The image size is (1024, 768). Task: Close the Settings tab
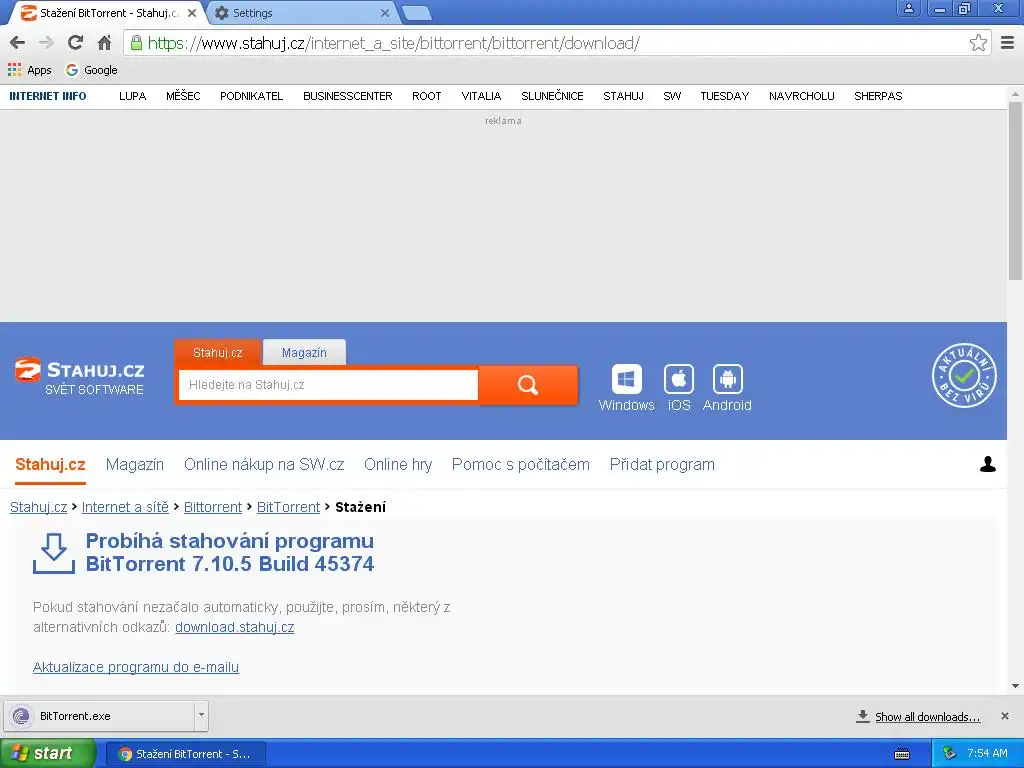point(385,13)
